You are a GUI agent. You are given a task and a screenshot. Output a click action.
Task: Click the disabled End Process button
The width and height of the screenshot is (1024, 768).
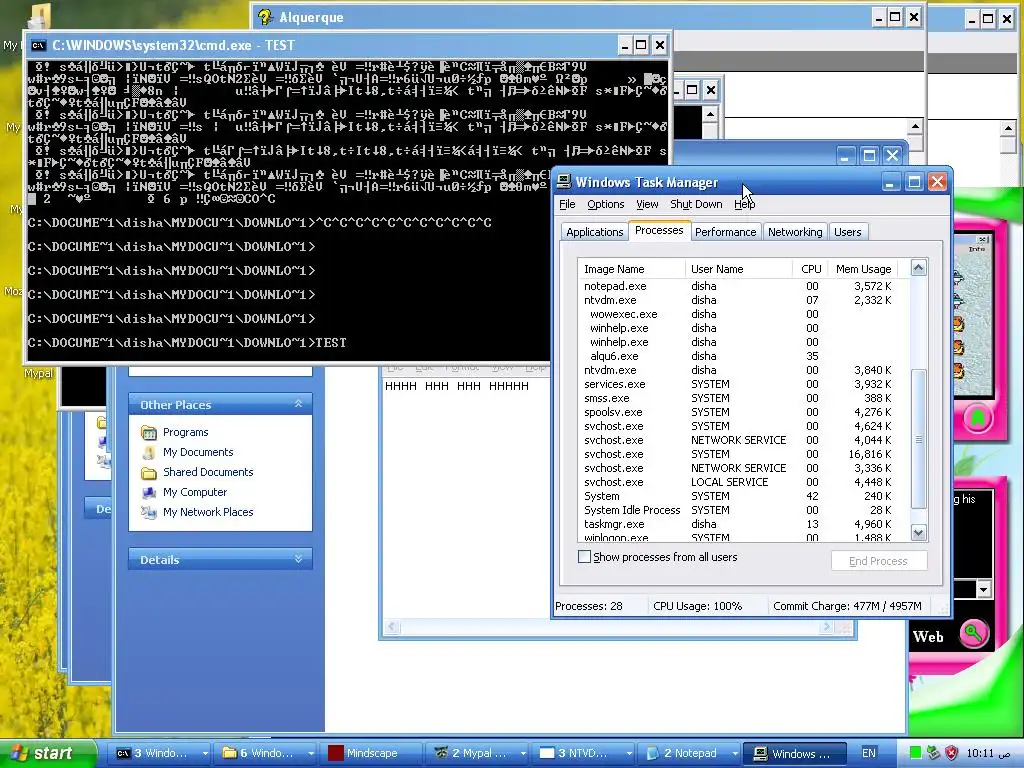[x=879, y=561]
